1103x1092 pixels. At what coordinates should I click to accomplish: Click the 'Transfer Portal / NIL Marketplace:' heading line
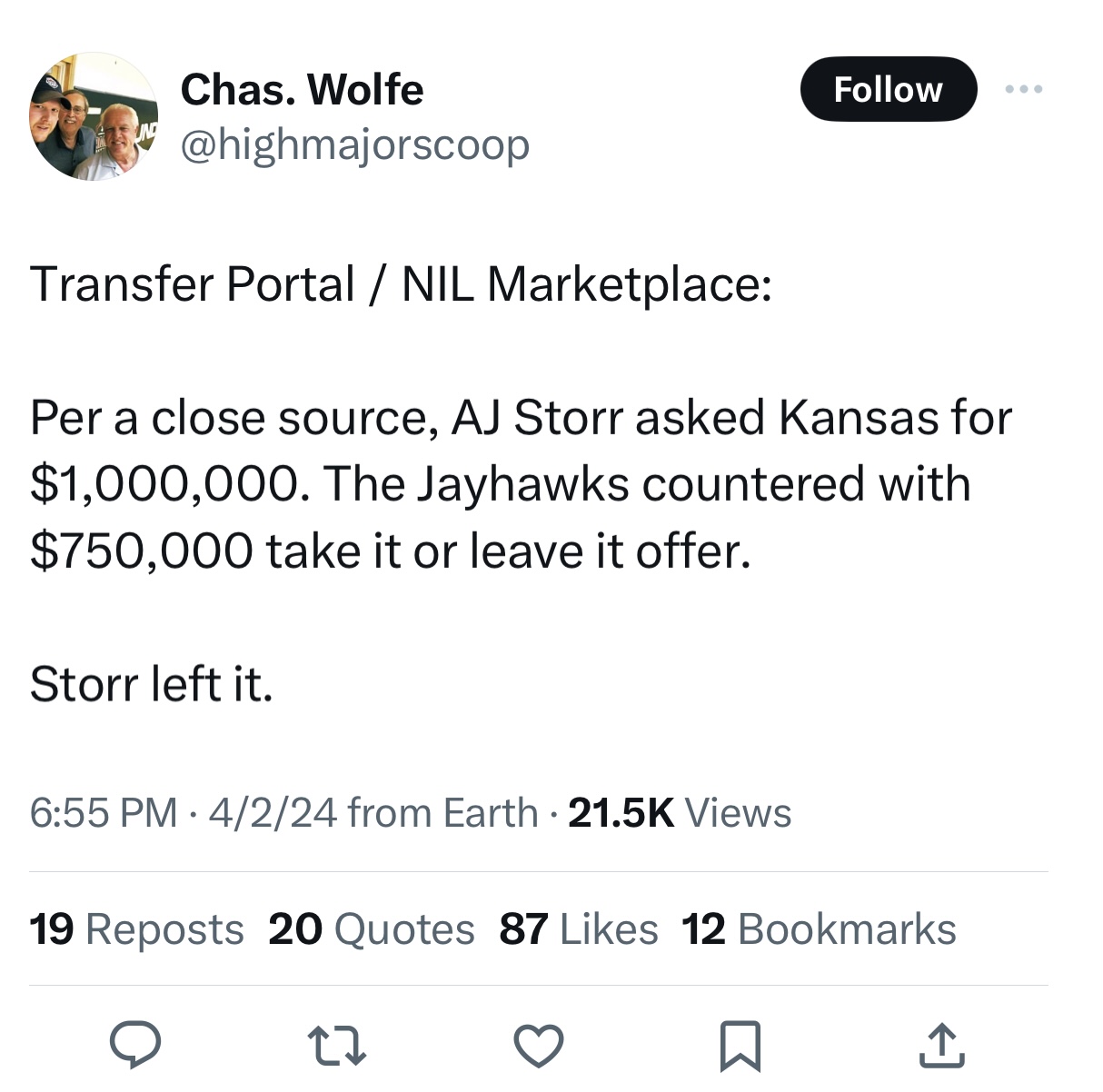pyautogui.click(x=401, y=284)
